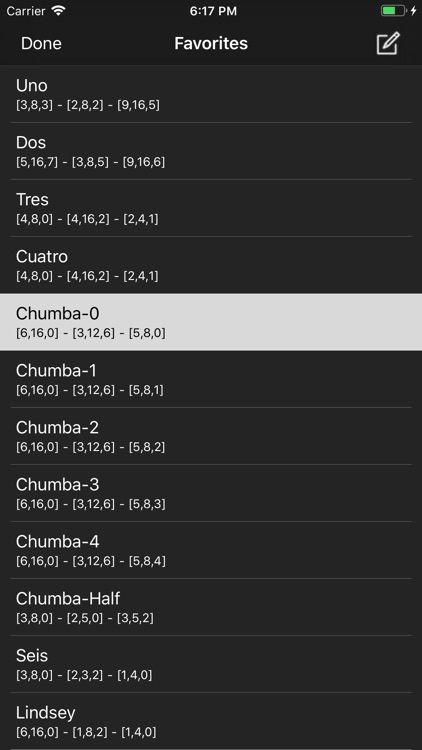Tap the charging bolt icon

coord(413,11)
